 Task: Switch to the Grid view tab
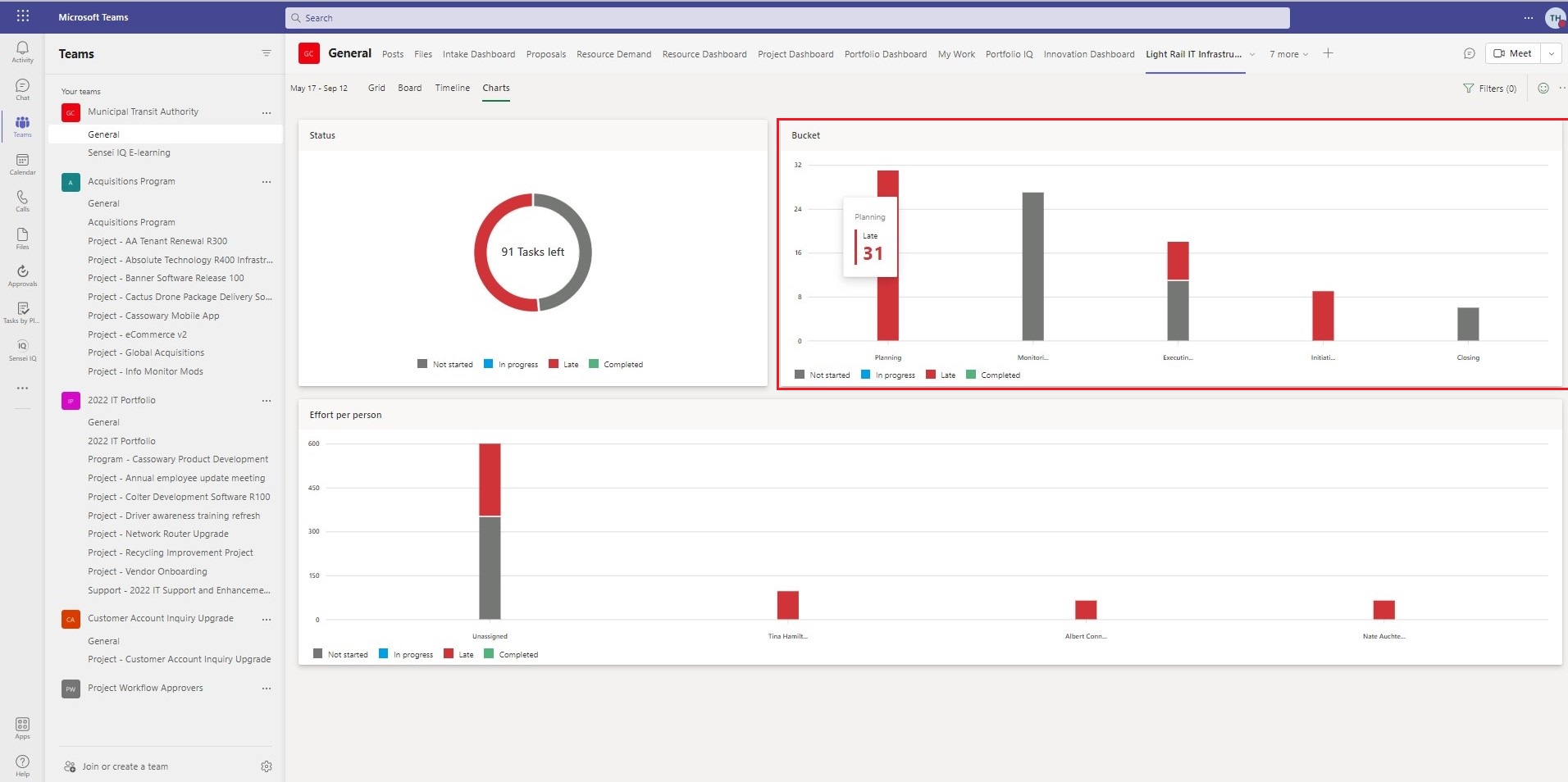[376, 88]
